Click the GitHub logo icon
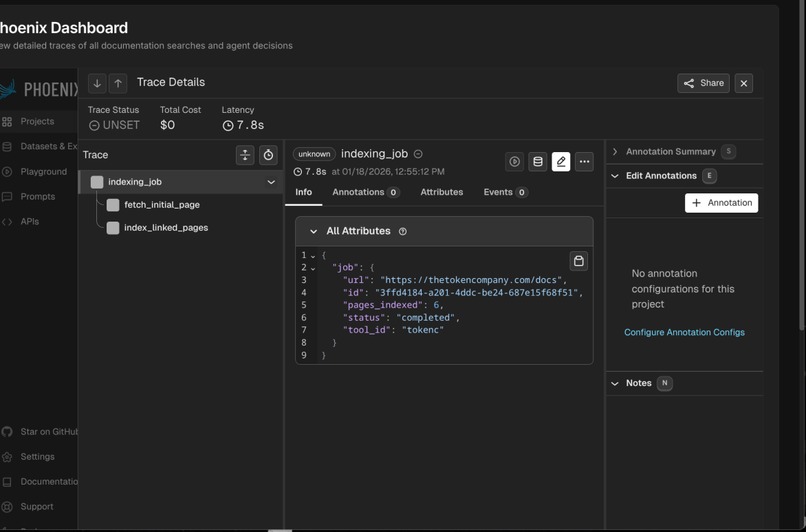The image size is (806, 532). (x=7, y=432)
